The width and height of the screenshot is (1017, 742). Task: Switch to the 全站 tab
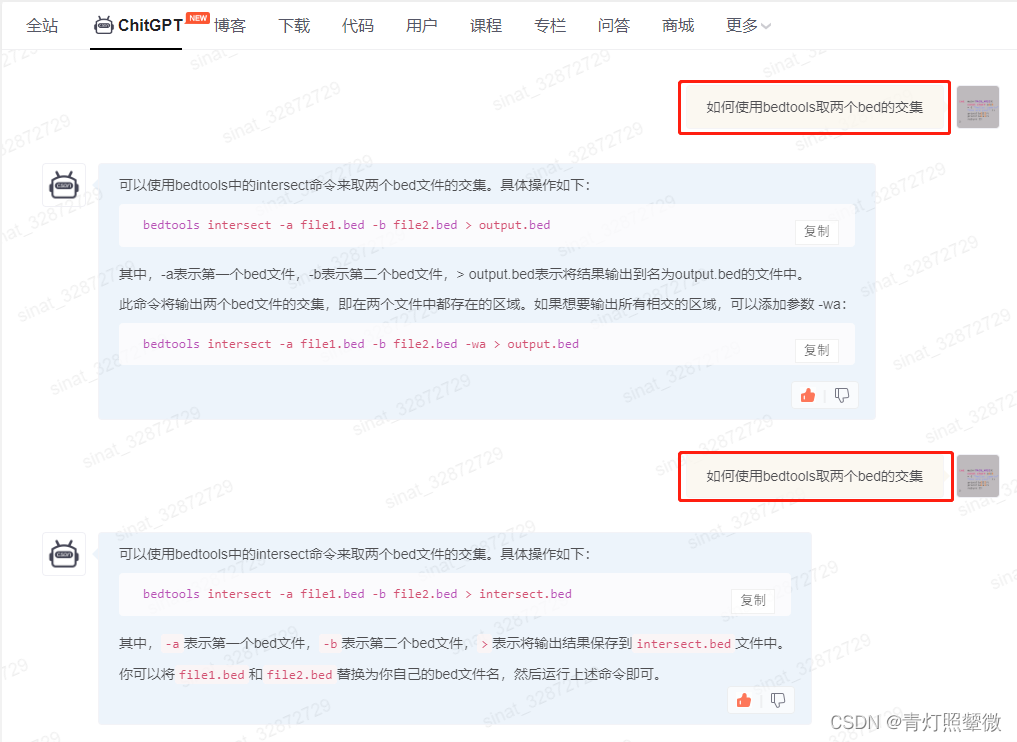tap(43, 26)
